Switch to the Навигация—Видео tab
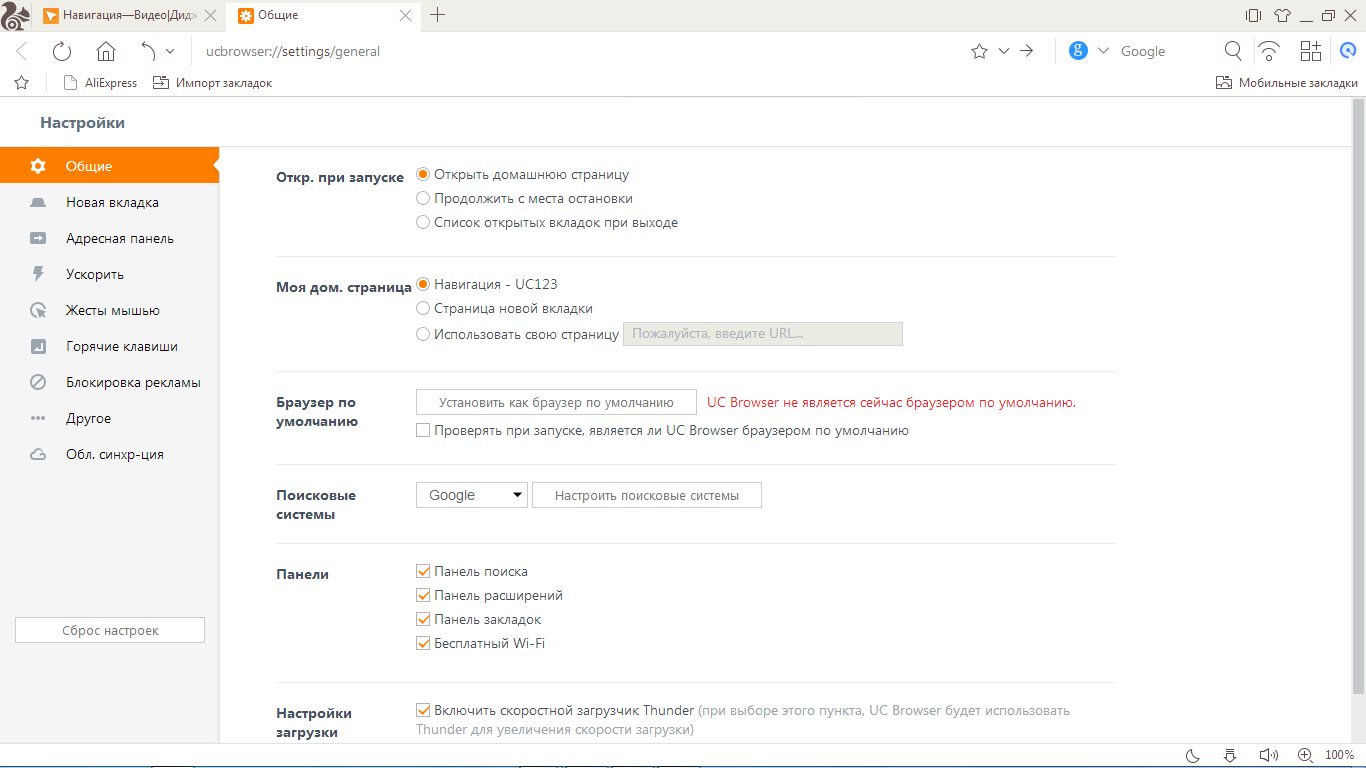1366x768 pixels. tap(130, 15)
